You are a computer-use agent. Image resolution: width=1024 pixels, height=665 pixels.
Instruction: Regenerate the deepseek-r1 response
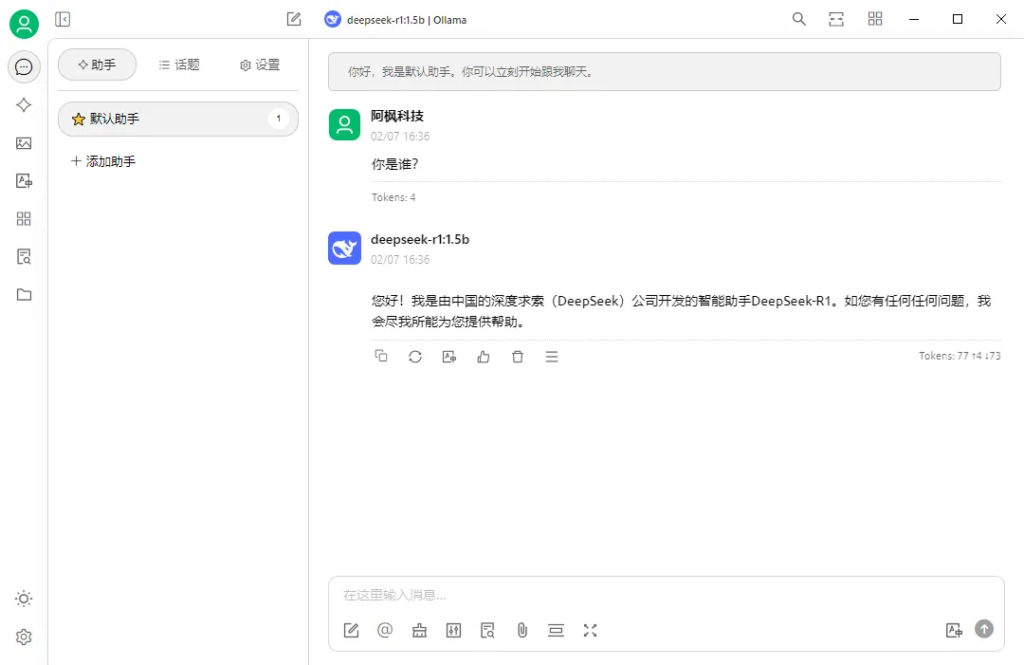(415, 356)
